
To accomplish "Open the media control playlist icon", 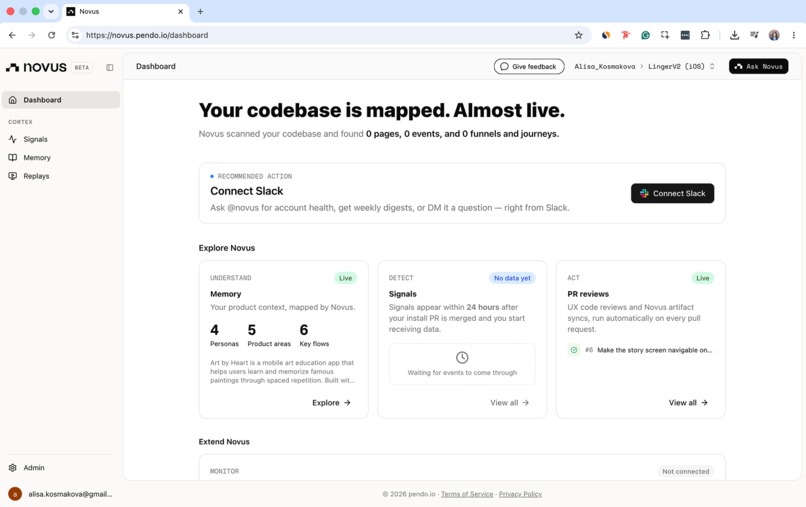I will [x=754, y=35].
